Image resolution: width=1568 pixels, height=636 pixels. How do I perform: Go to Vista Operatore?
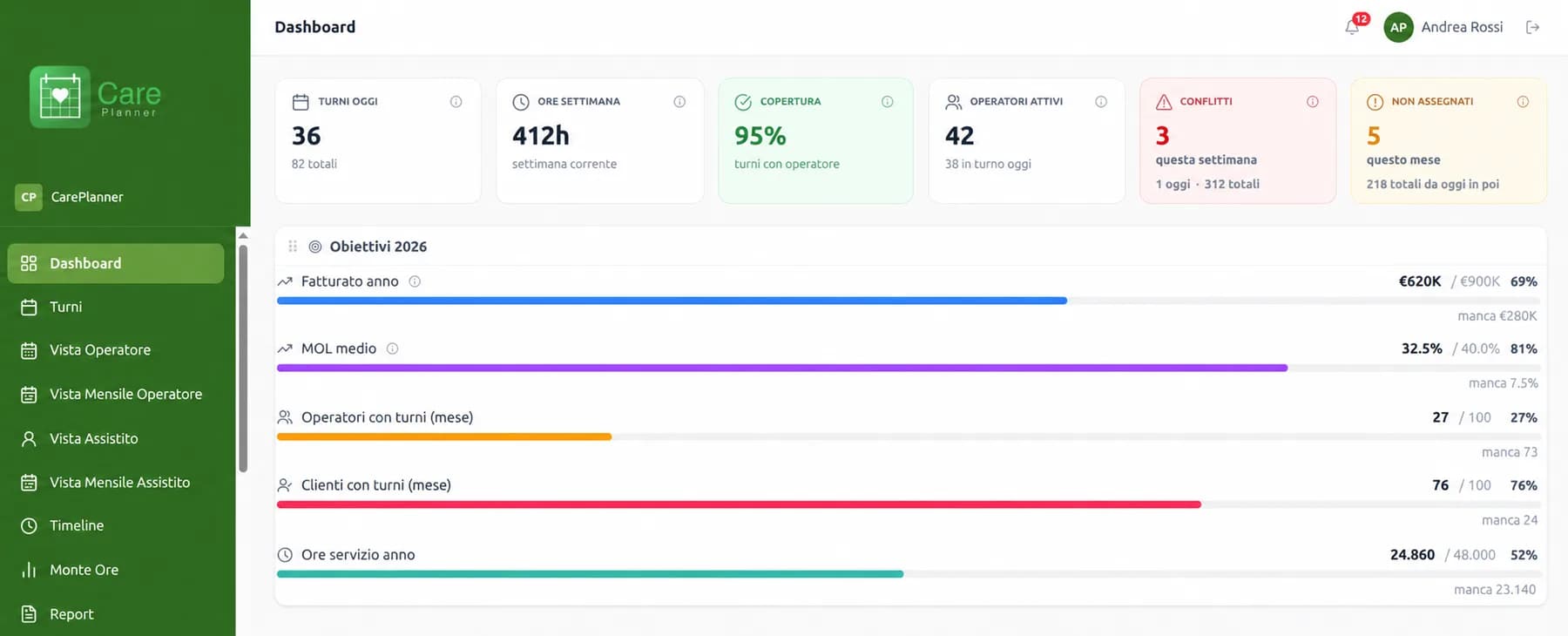coord(116,350)
